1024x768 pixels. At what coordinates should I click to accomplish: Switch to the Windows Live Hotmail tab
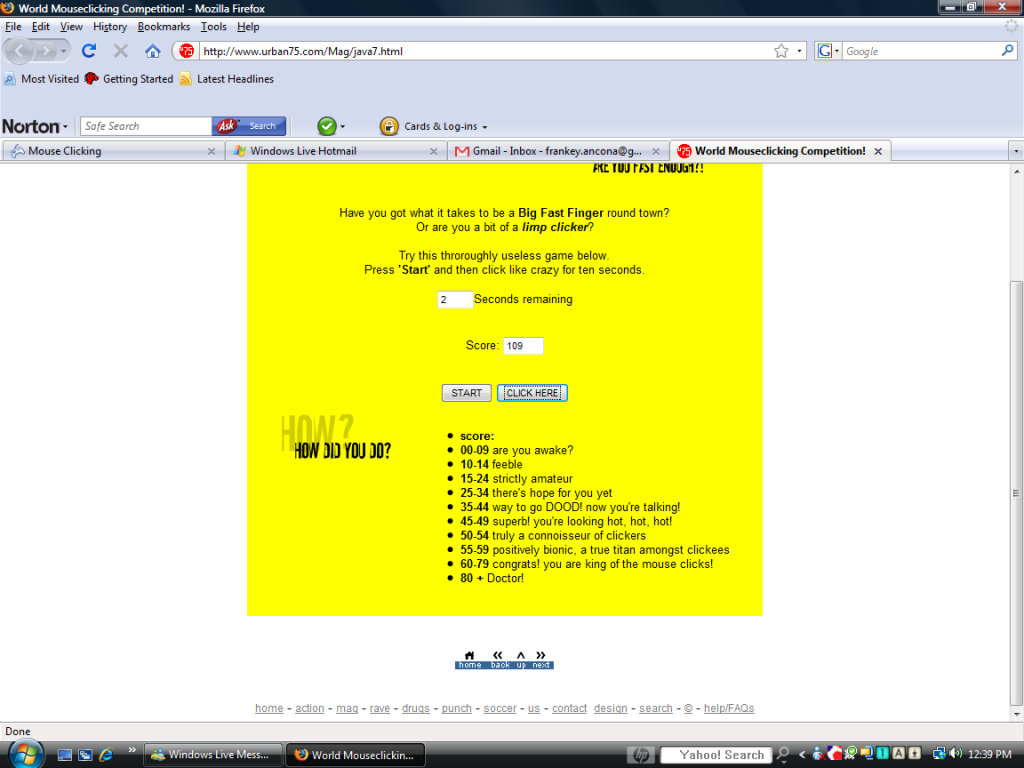click(x=334, y=151)
